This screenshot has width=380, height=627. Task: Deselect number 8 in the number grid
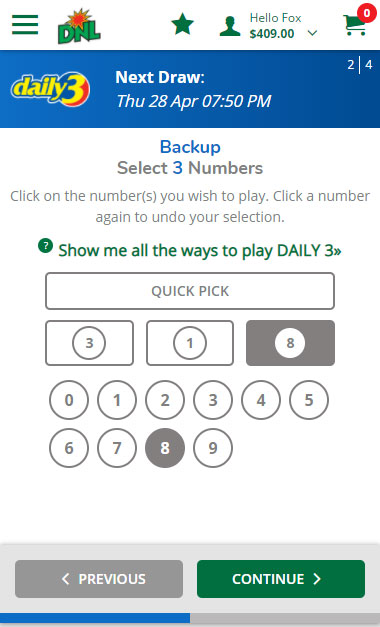point(165,448)
